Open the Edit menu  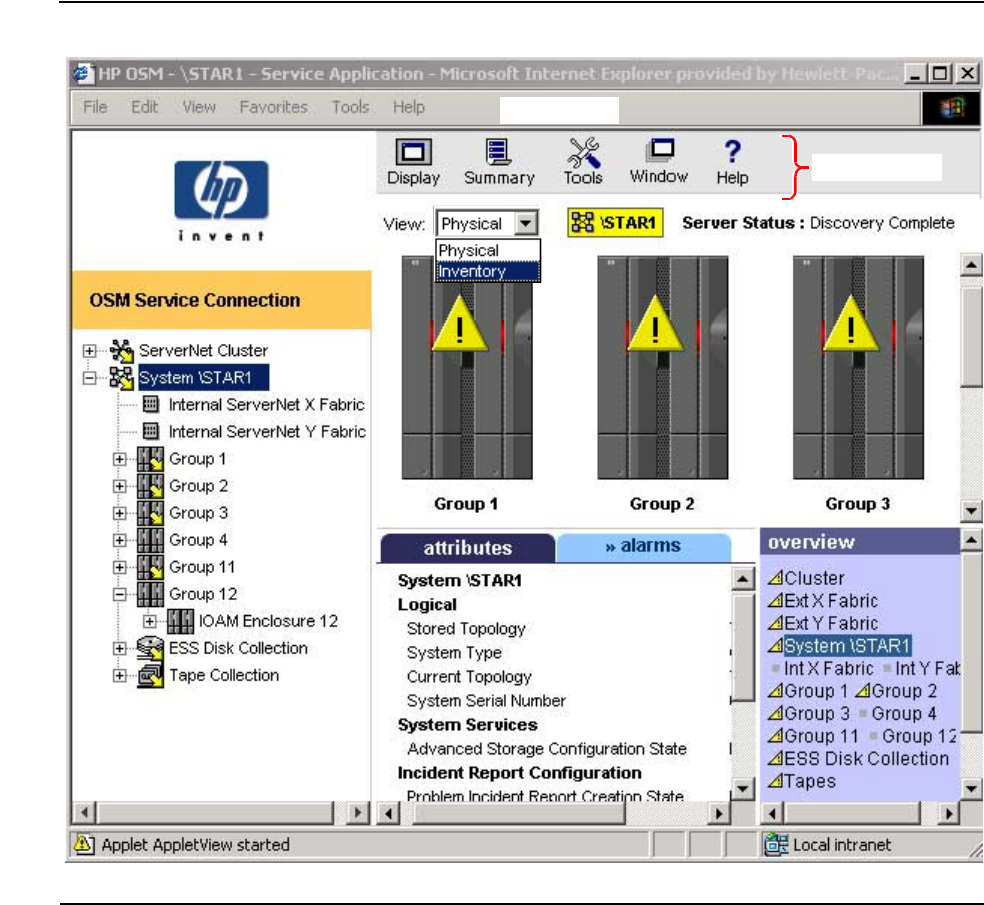[x=144, y=107]
